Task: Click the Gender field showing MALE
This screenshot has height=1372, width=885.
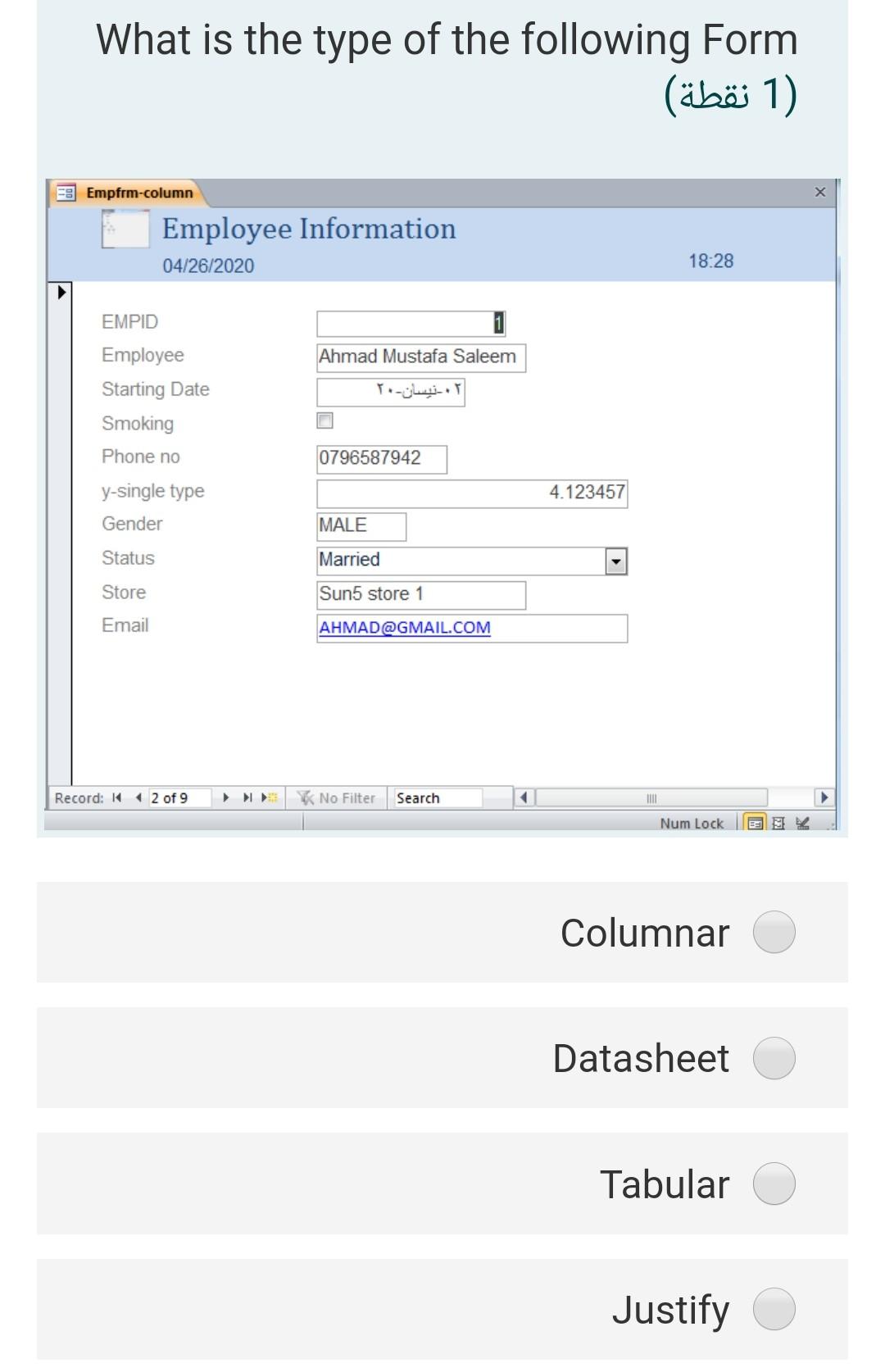Action: [x=361, y=526]
